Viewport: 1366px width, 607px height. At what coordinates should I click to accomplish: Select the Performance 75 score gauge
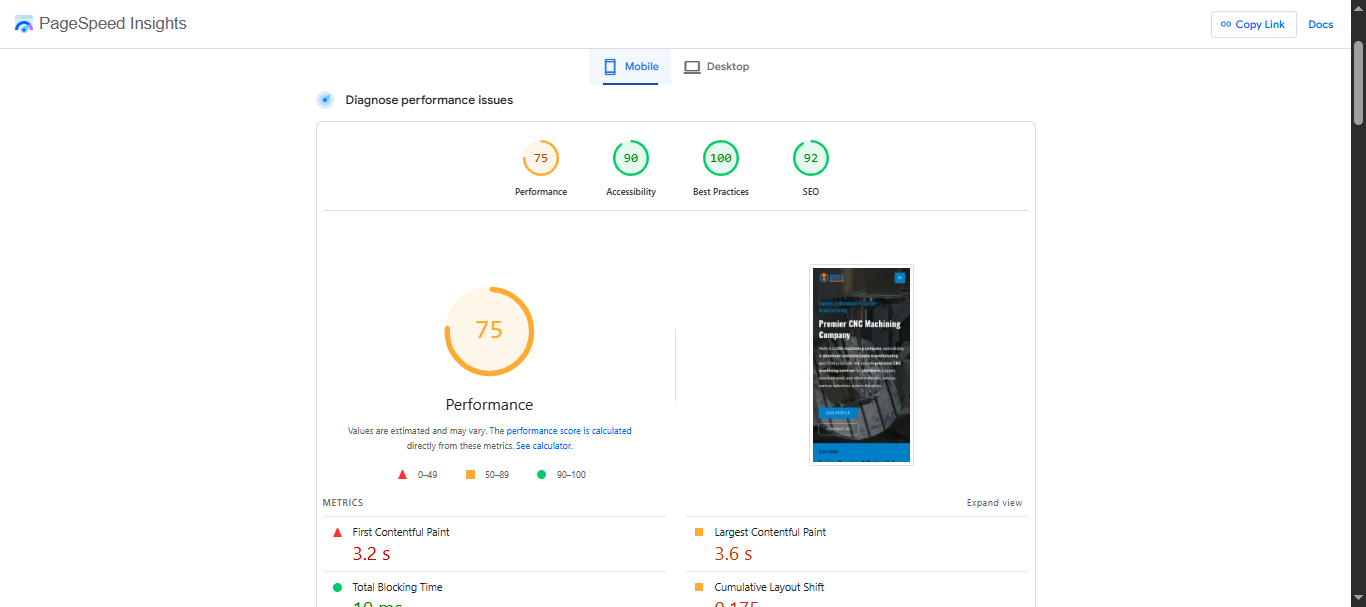pos(541,158)
